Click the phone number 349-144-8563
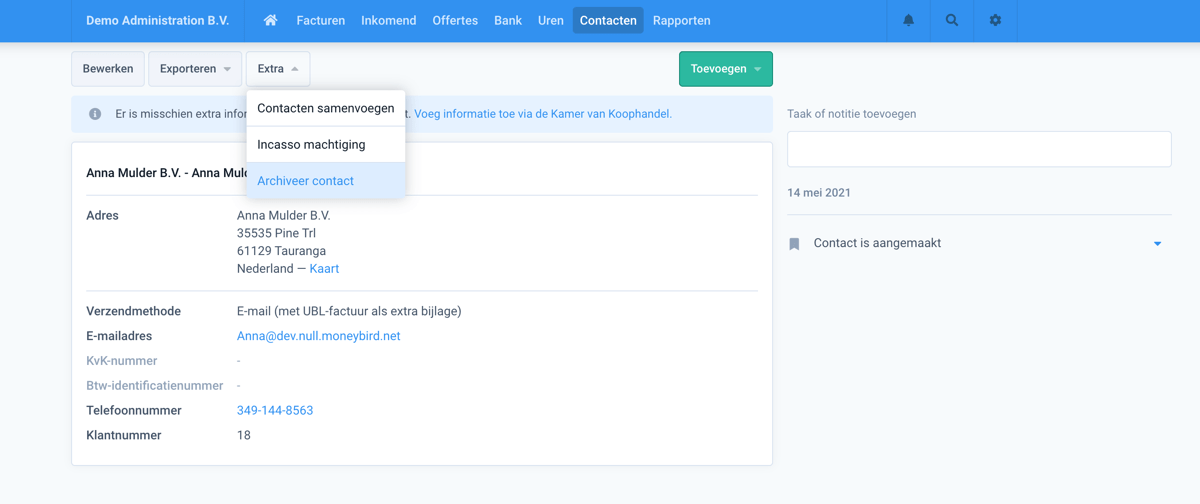Image resolution: width=1200 pixels, height=504 pixels. point(275,410)
